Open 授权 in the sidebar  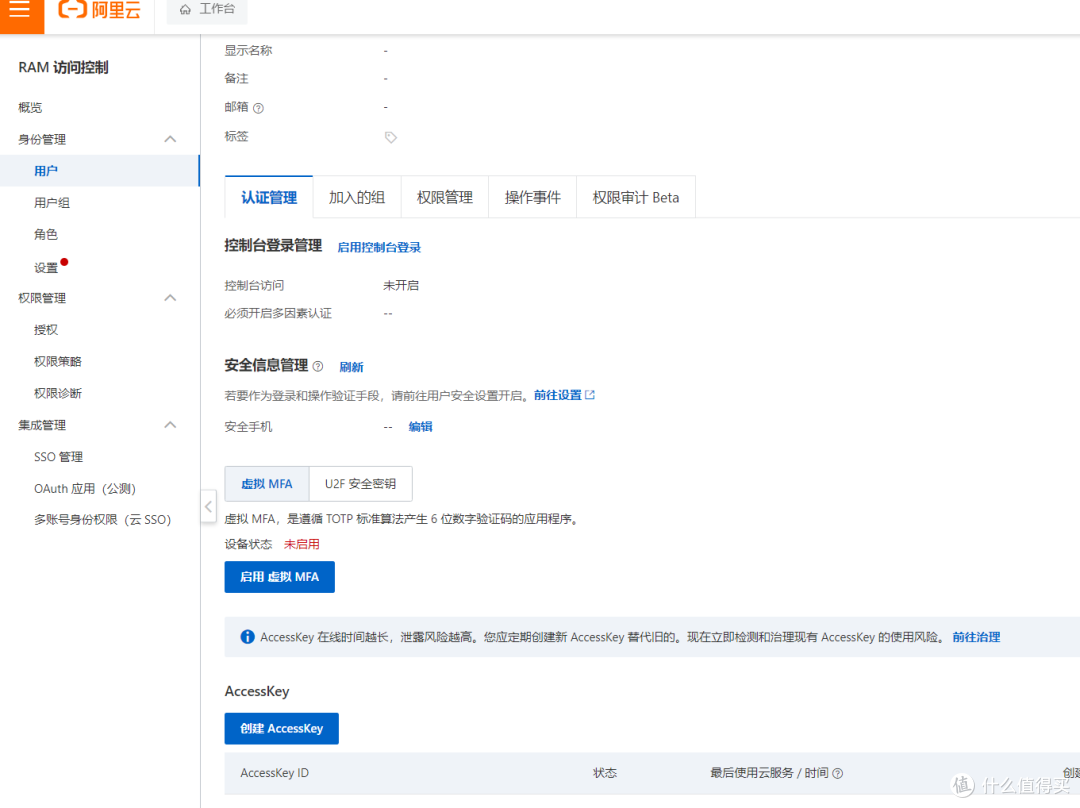point(45,330)
